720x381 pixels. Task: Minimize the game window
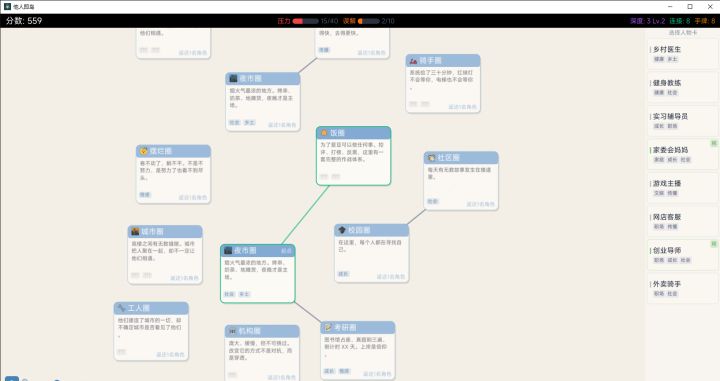[x=670, y=6]
